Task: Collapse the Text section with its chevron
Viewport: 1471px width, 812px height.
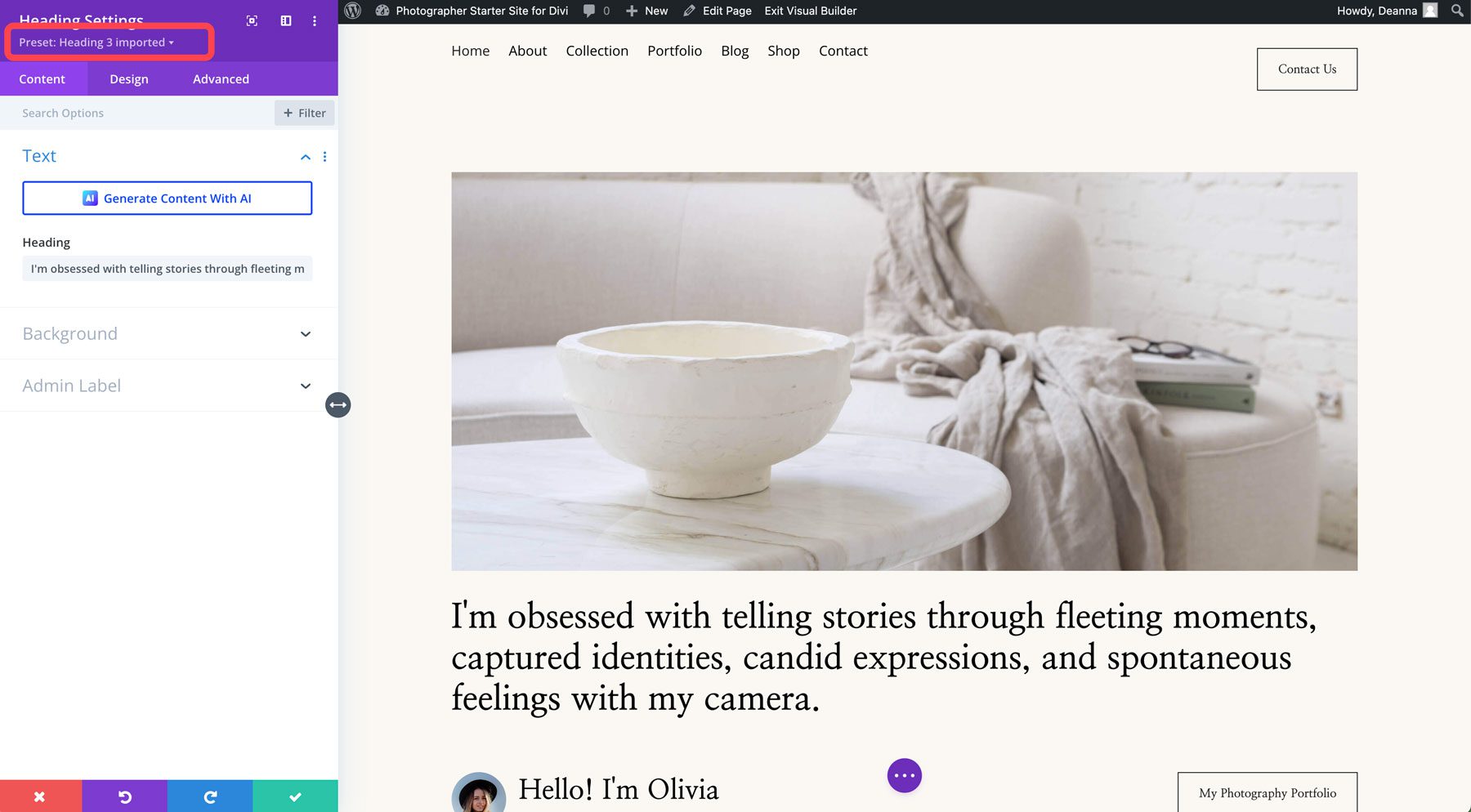Action: (x=305, y=156)
